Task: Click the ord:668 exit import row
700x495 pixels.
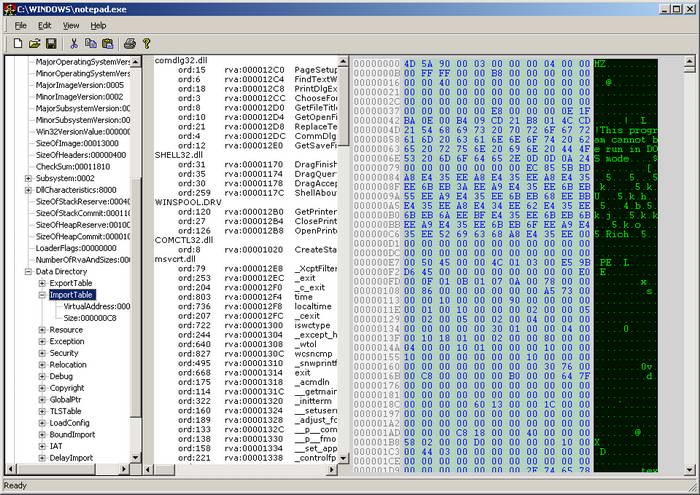Action: 244,373
